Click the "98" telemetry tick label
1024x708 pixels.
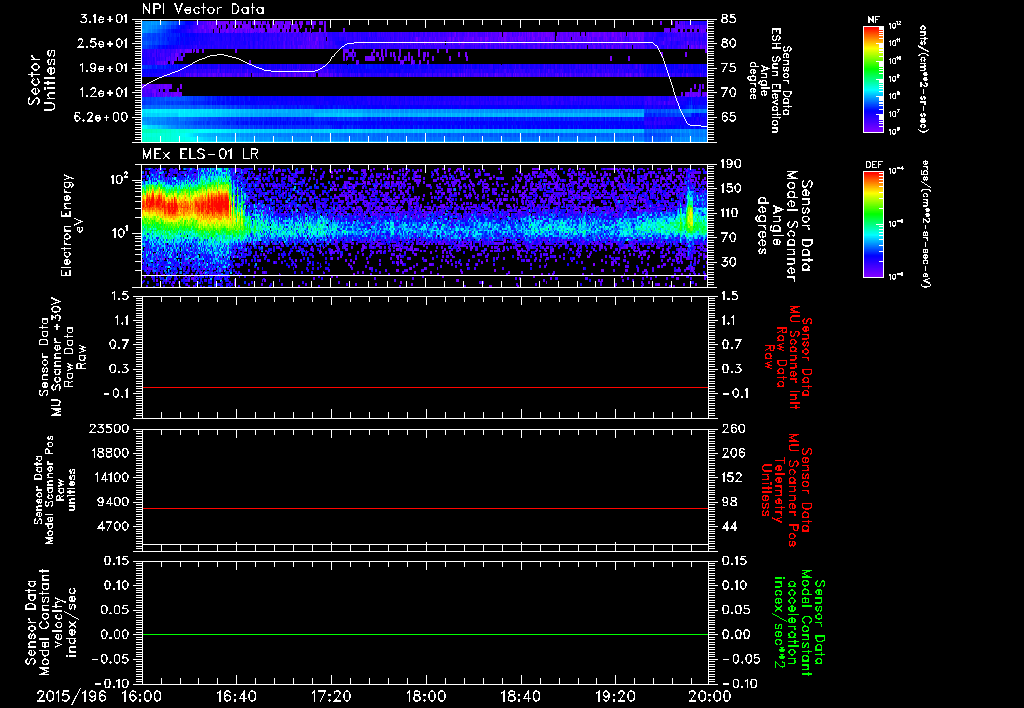click(x=728, y=502)
